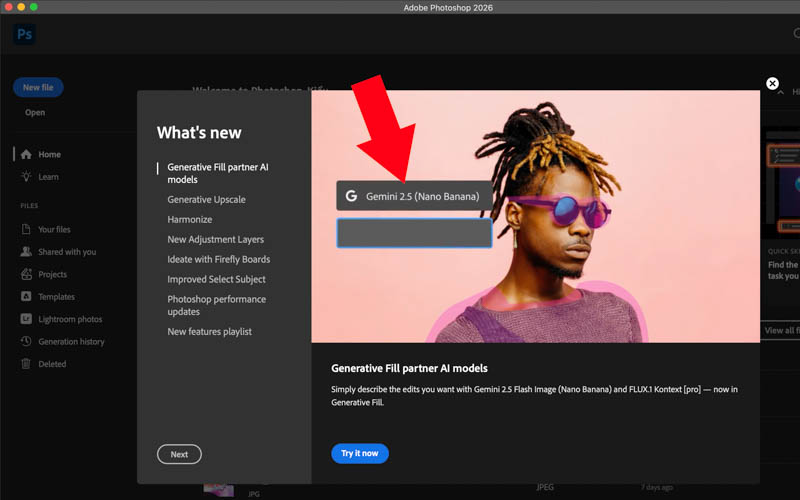Click the Learn lightbulb icon

(x=26, y=177)
